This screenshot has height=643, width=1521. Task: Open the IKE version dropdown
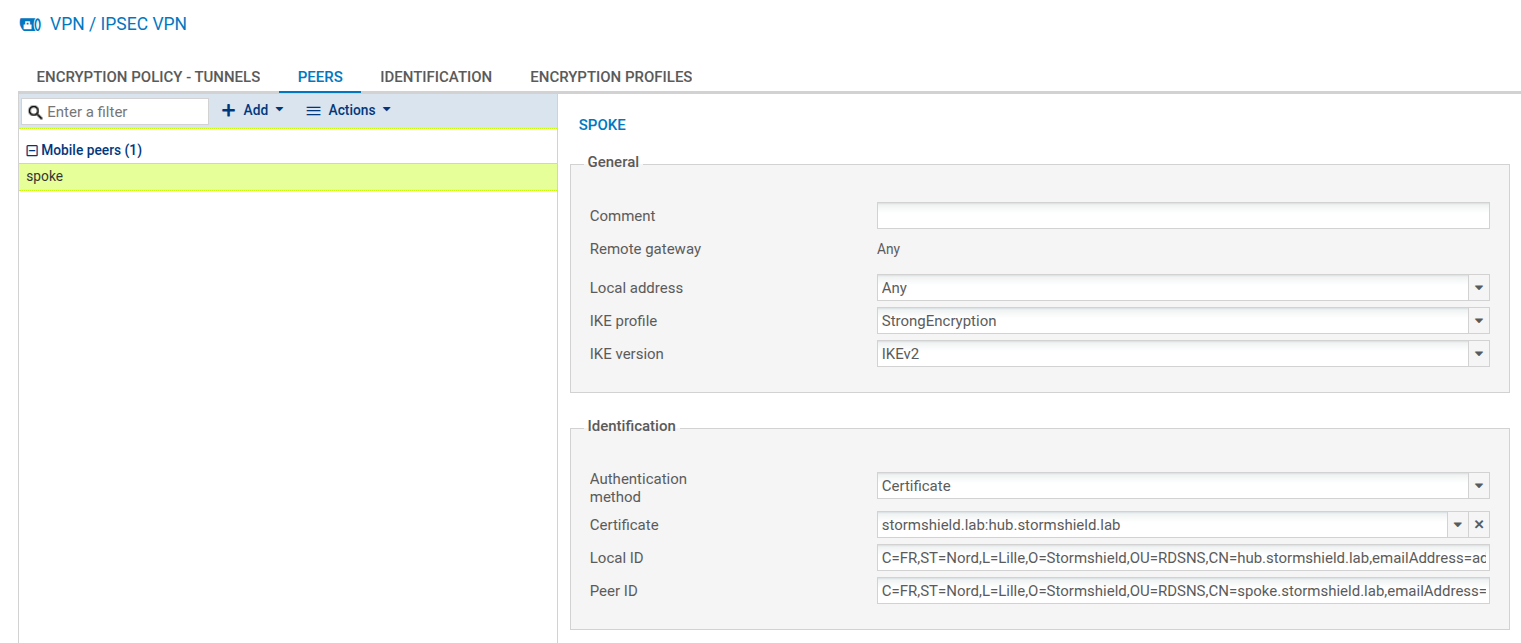tap(1478, 353)
